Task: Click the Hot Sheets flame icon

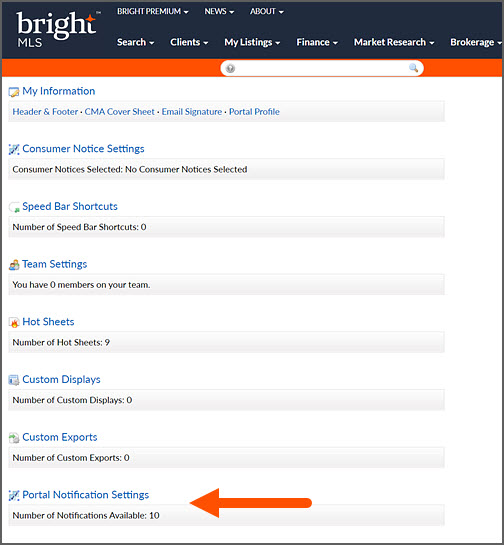Action: tap(14, 323)
